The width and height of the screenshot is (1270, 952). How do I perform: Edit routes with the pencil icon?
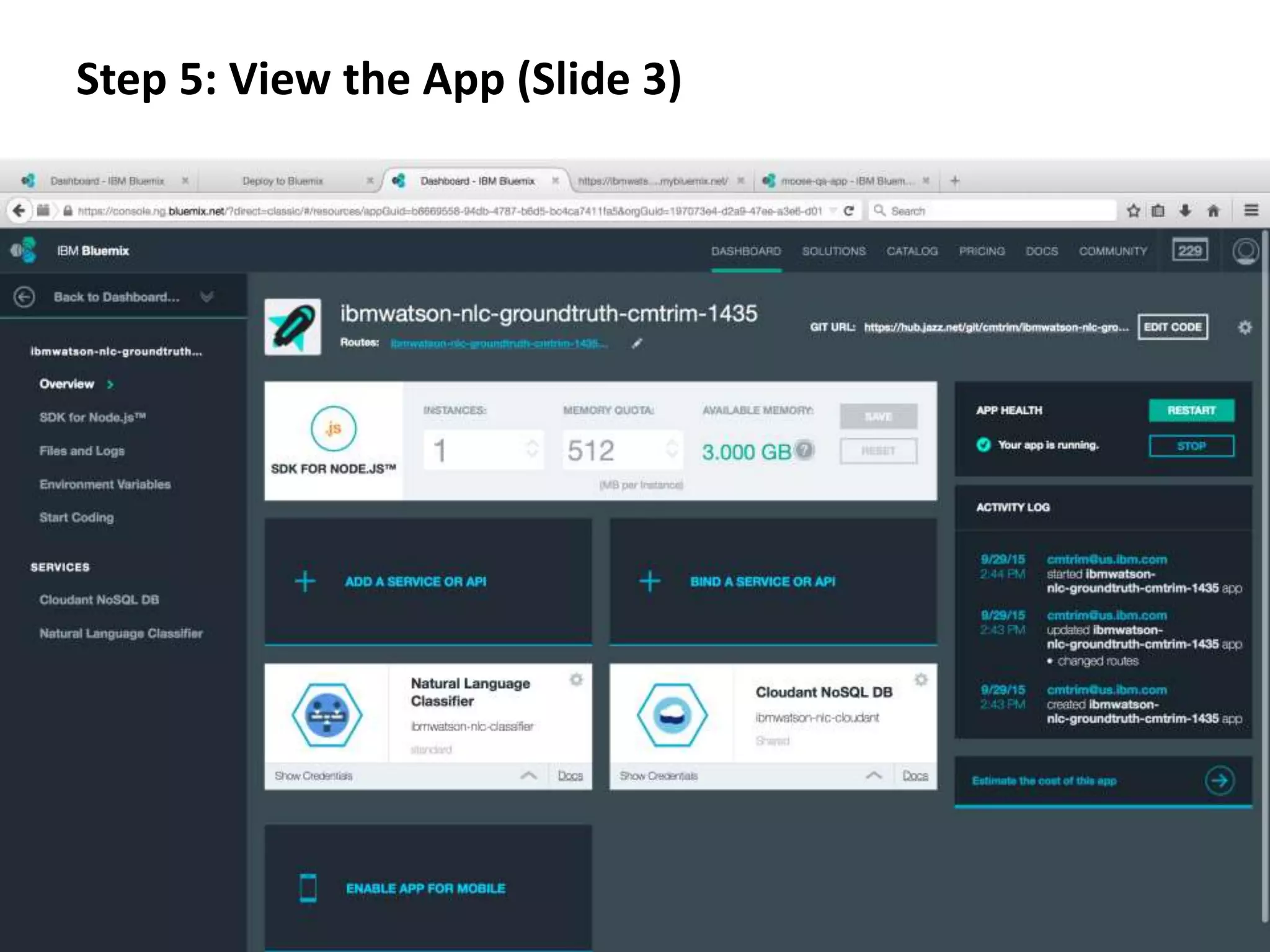point(637,343)
